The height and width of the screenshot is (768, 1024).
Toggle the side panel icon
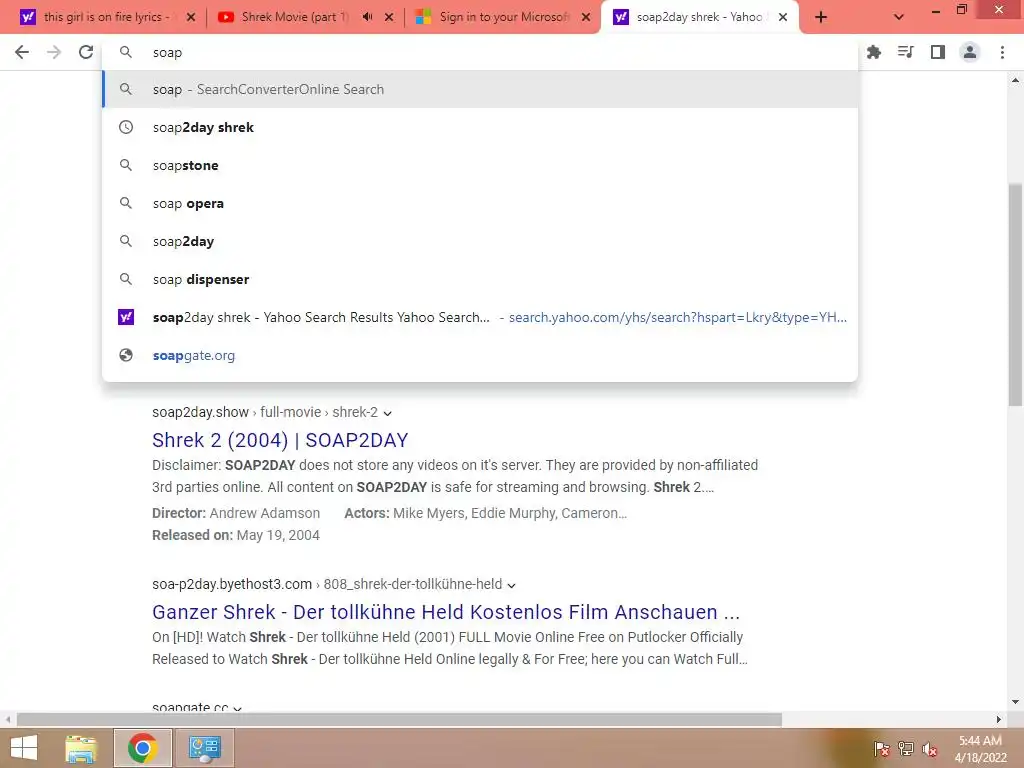938,52
